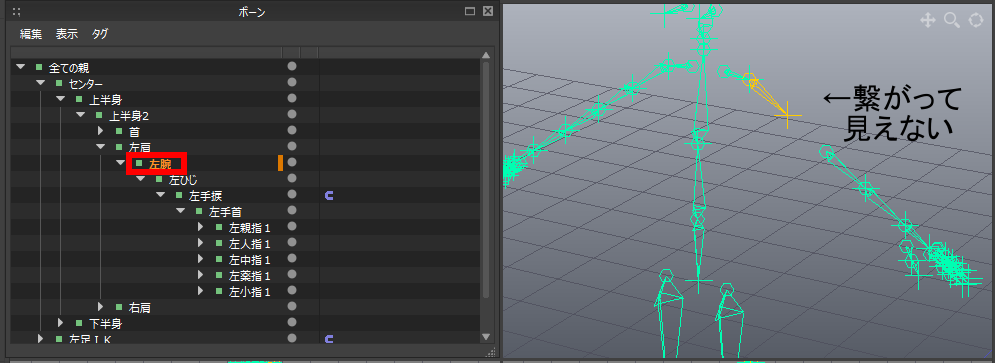The image size is (995, 363).
Task: Open the 編集 menu
Action: 30,34
